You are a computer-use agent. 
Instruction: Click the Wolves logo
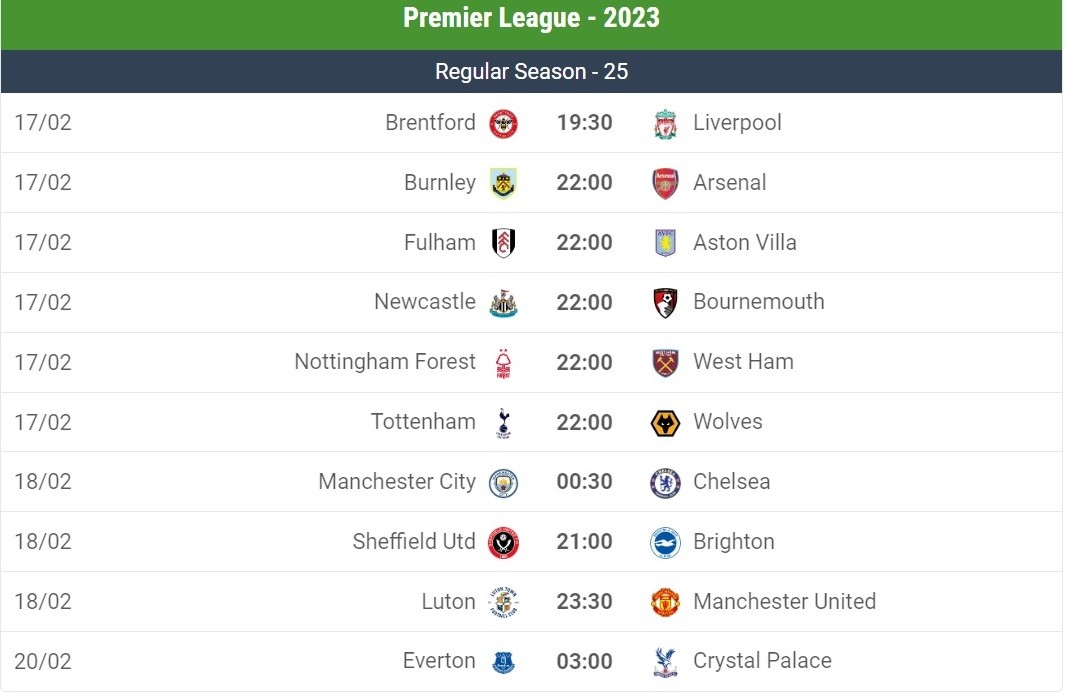(x=665, y=423)
